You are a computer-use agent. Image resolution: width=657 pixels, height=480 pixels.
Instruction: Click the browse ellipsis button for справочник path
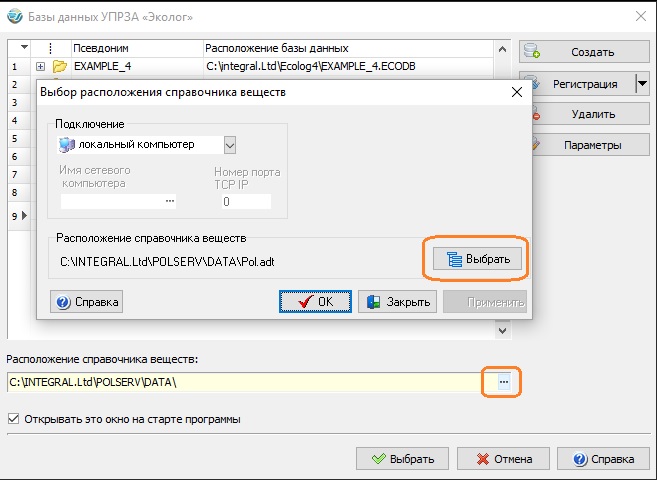click(x=504, y=382)
